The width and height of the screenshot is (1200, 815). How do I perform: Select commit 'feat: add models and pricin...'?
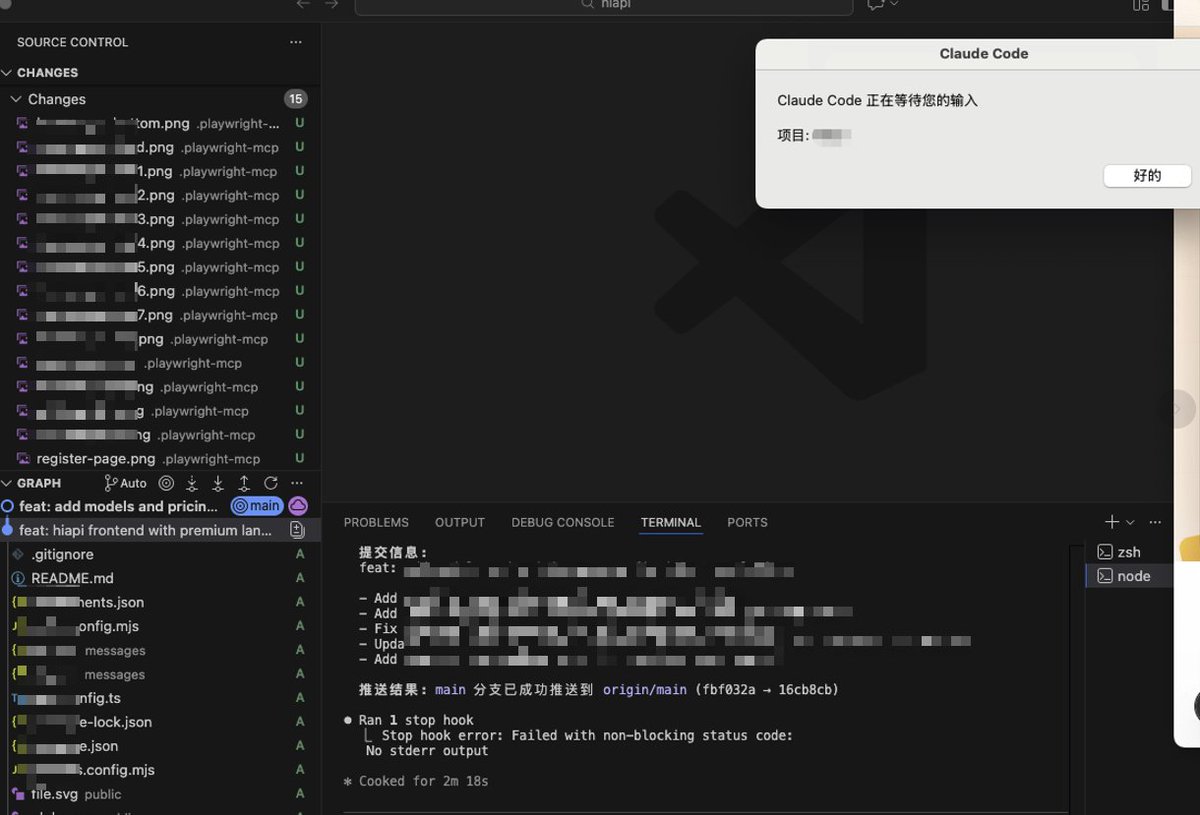coord(118,506)
